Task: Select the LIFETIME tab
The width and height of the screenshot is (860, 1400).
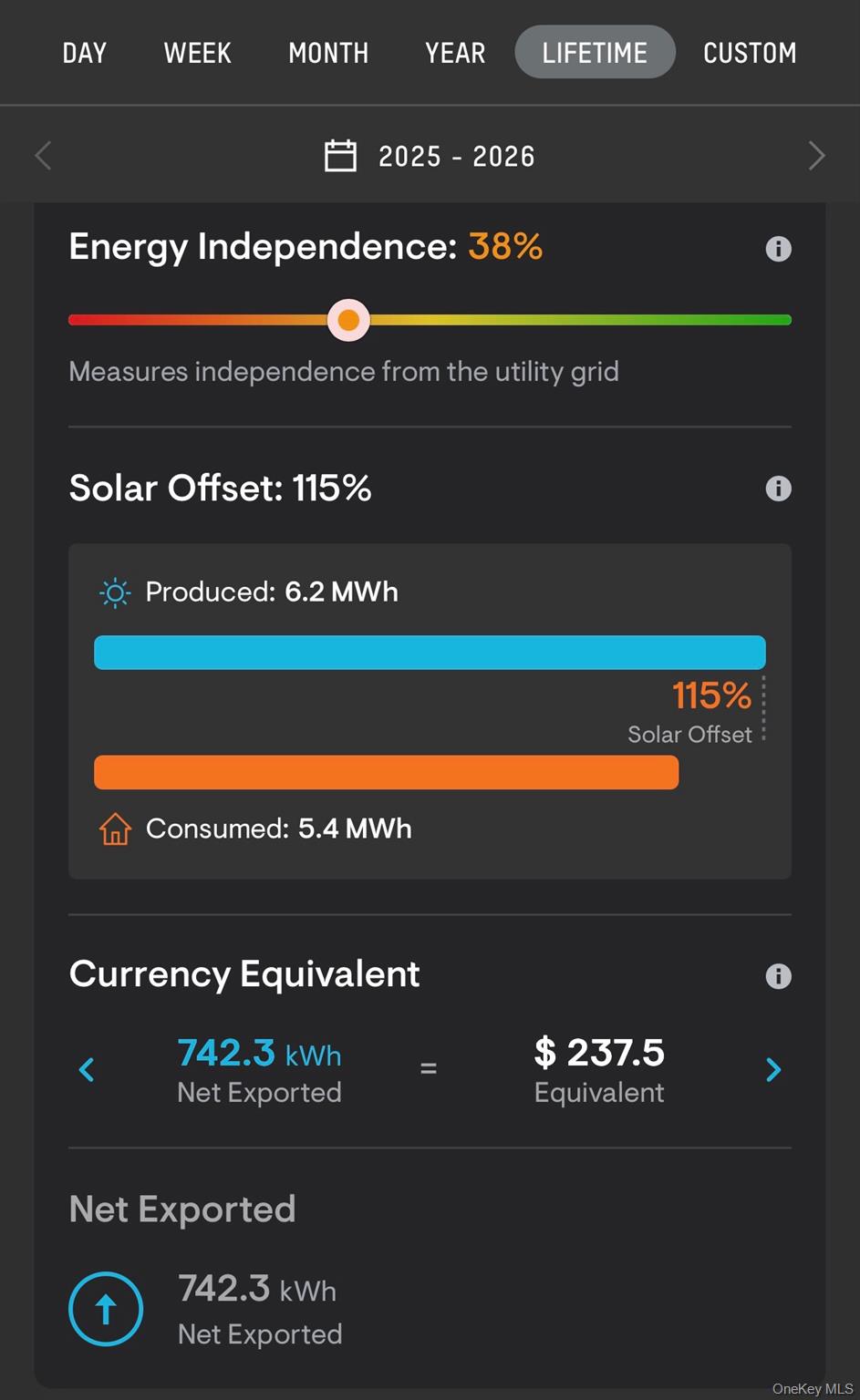Action: coord(595,52)
